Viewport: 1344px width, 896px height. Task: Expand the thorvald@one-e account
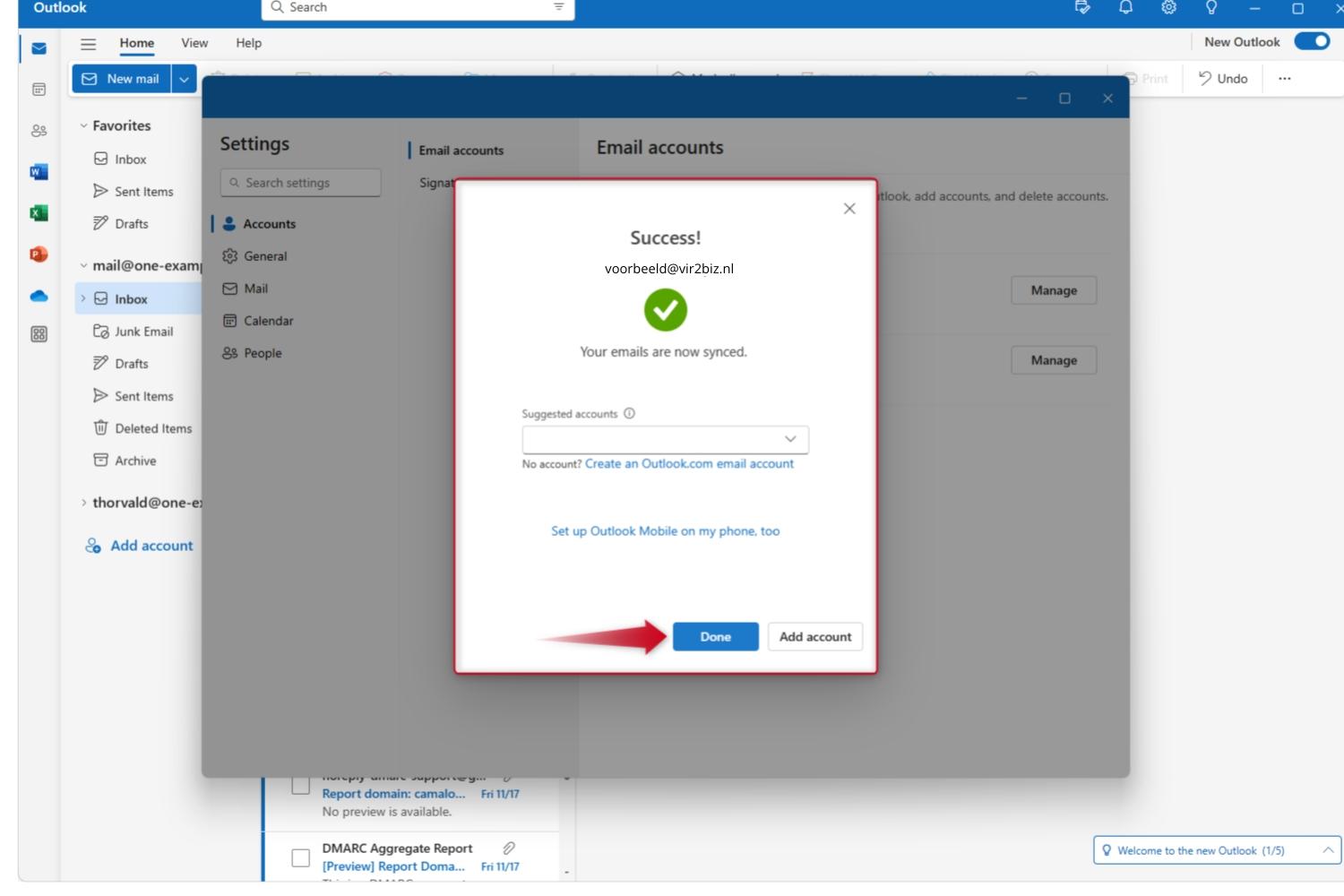84,503
